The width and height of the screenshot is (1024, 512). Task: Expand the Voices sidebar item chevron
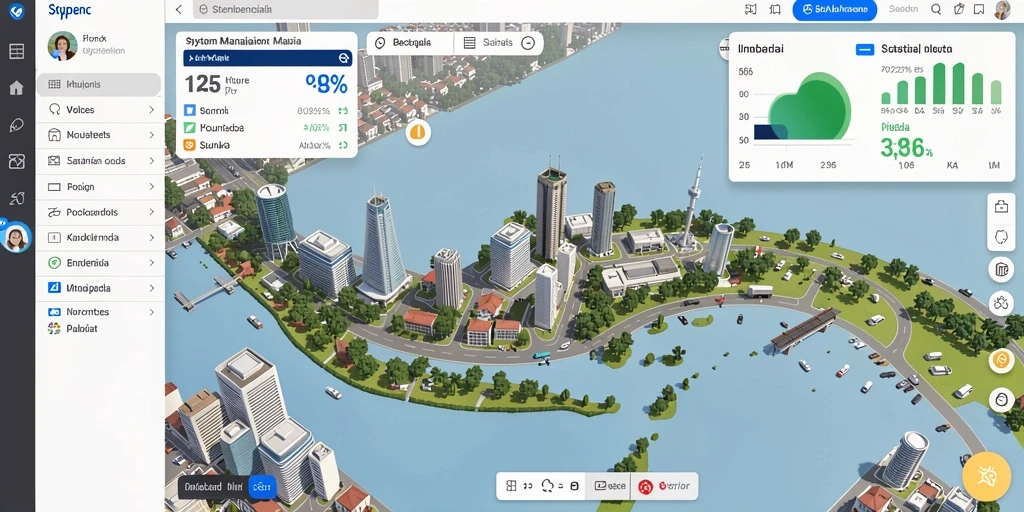pos(152,110)
